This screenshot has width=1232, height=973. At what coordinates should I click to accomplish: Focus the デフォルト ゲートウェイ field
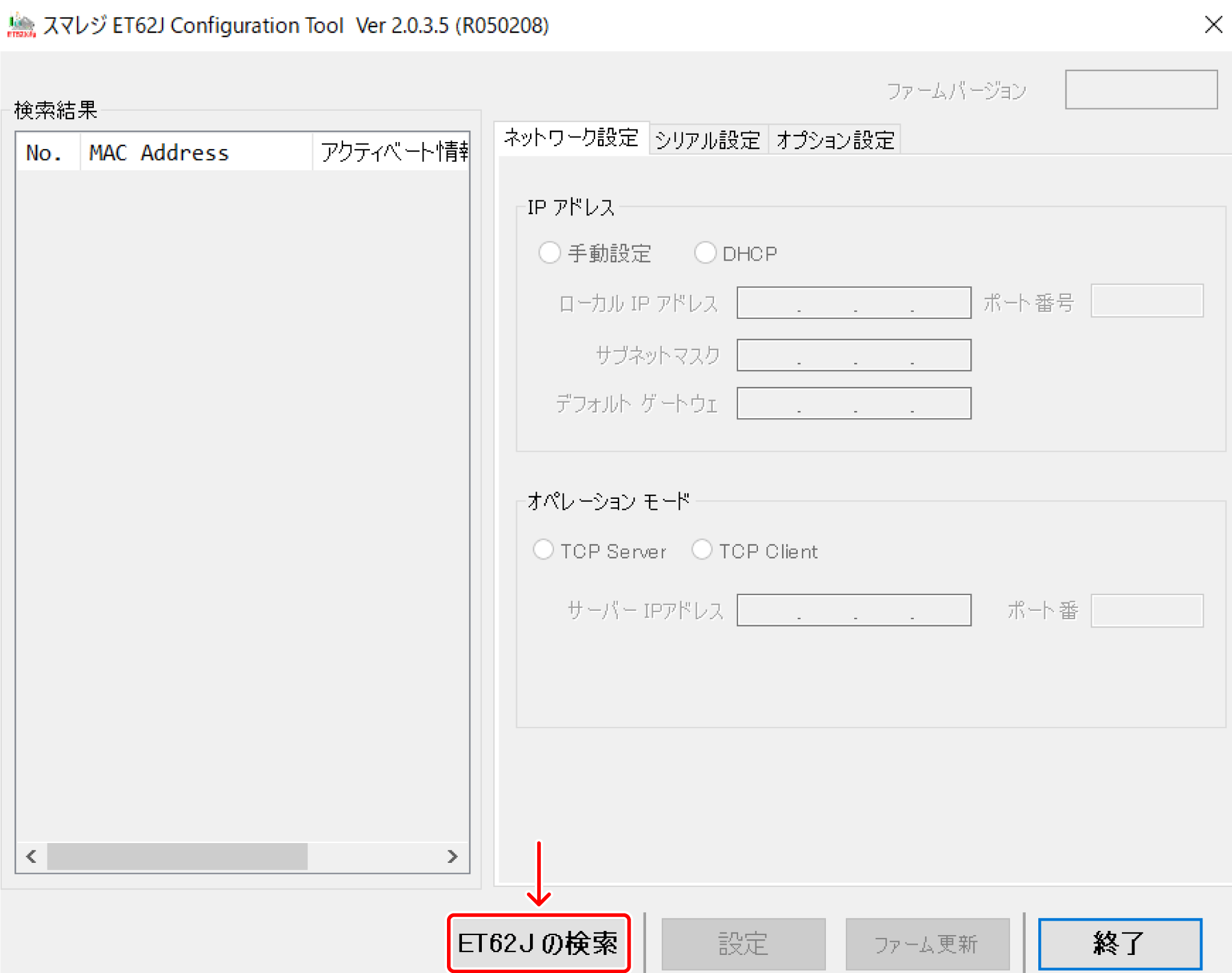(x=854, y=403)
